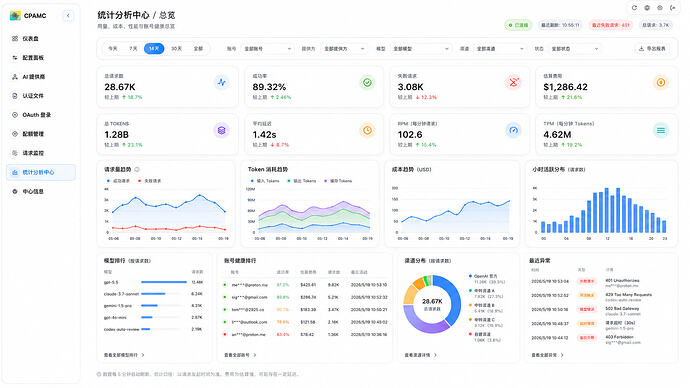Viewport: 690px width, 388px height.
Task: Open 仪表盘 dashboard in the sidebar
Action: [40, 39]
